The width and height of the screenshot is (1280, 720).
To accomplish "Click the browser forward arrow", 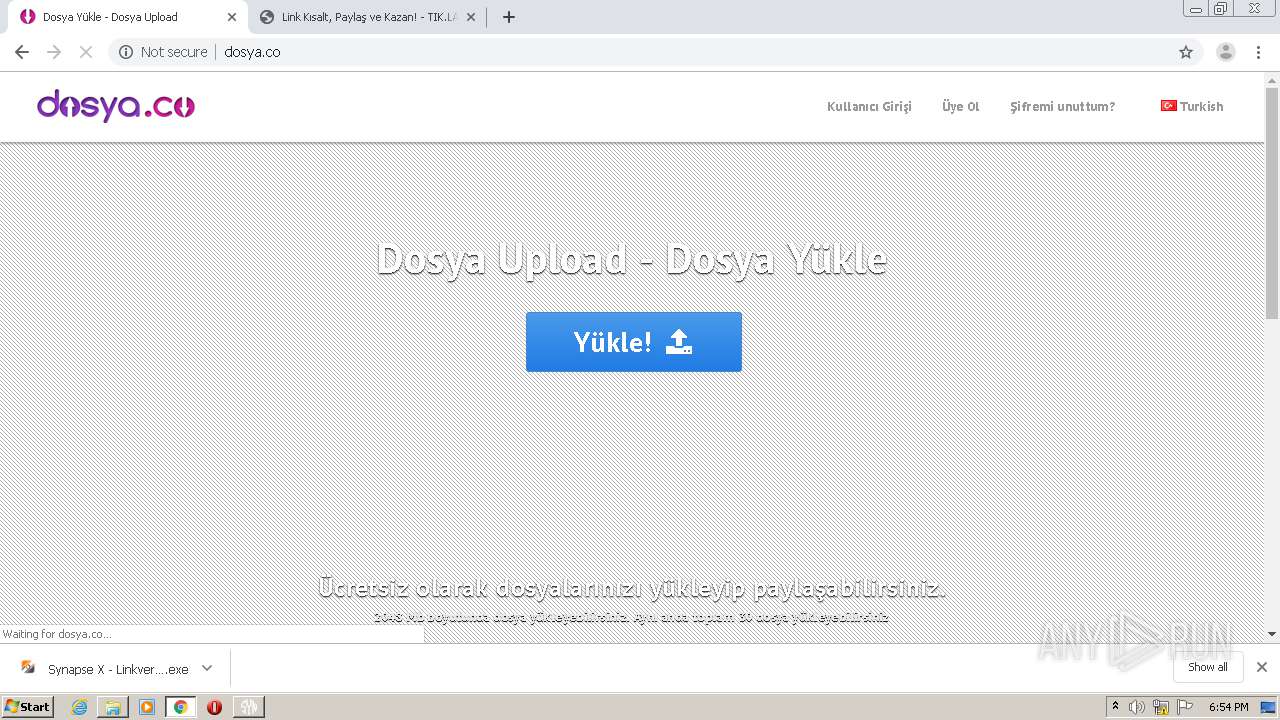I will [54, 52].
